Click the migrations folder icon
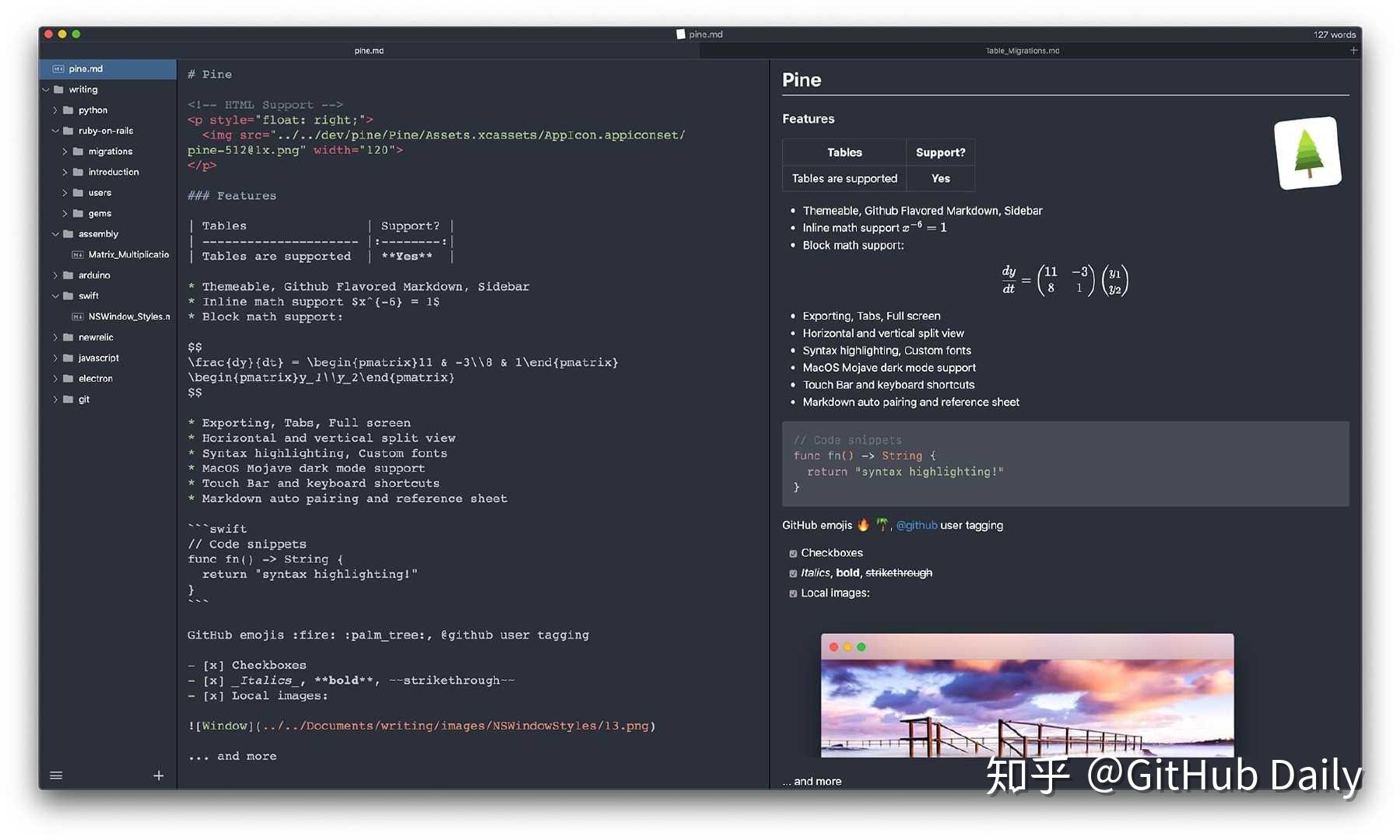 [78, 151]
